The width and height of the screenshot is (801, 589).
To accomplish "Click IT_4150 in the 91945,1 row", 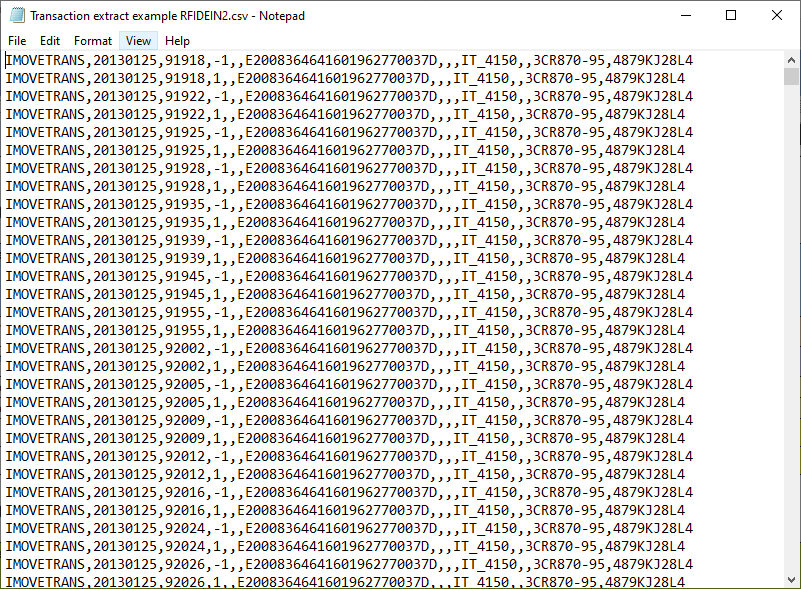I will [x=481, y=294].
